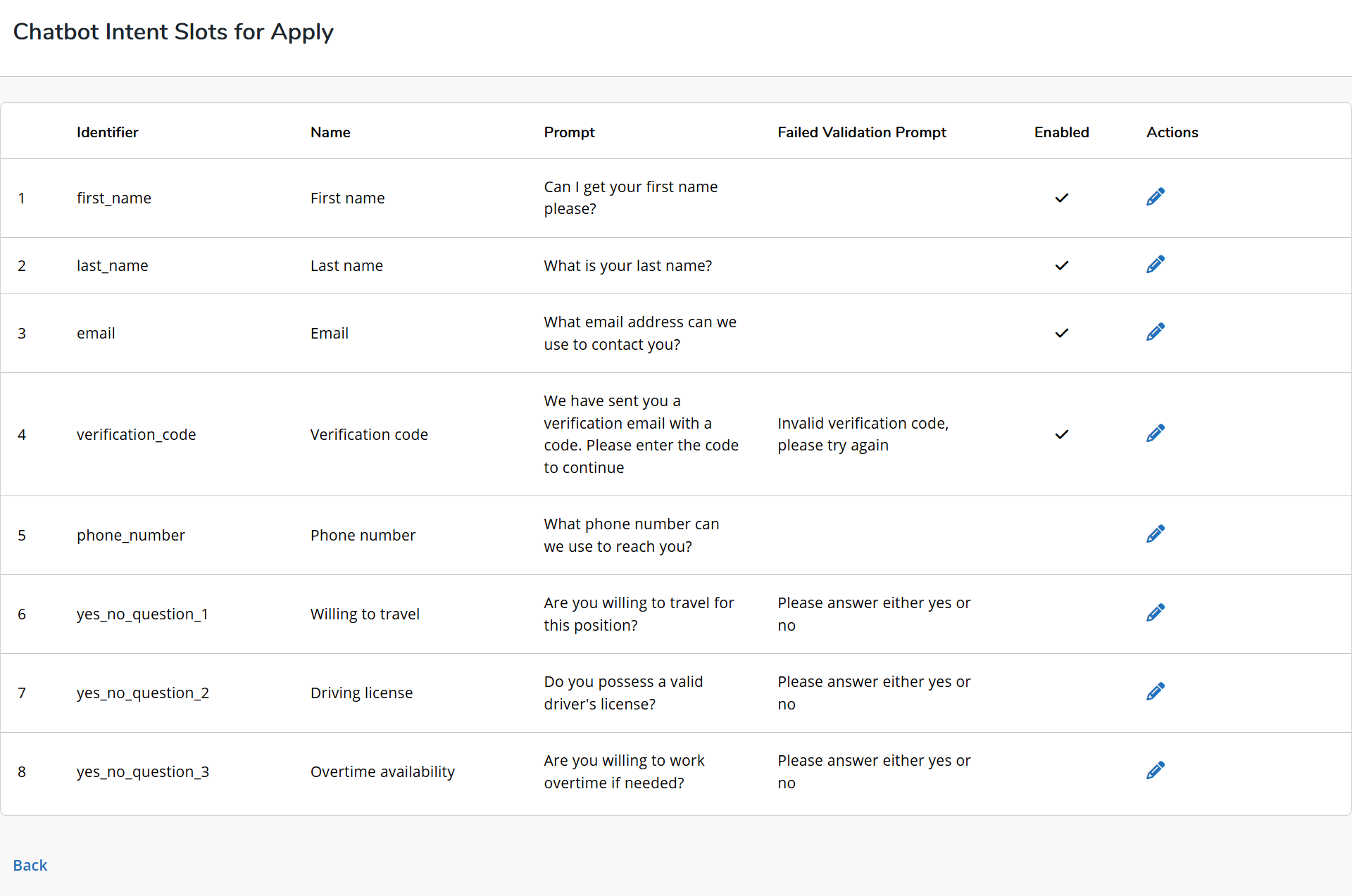Edit the verification_code slot with its pencil icon
This screenshot has height=896, width=1352.
(1155, 434)
